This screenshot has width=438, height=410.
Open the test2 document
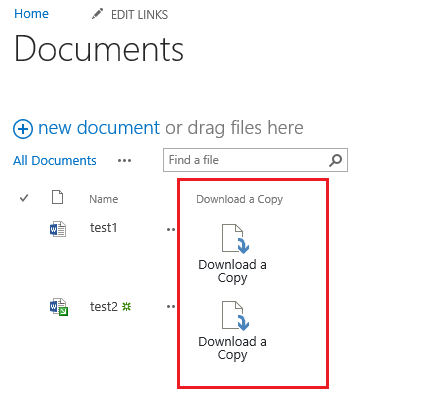tap(104, 306)
